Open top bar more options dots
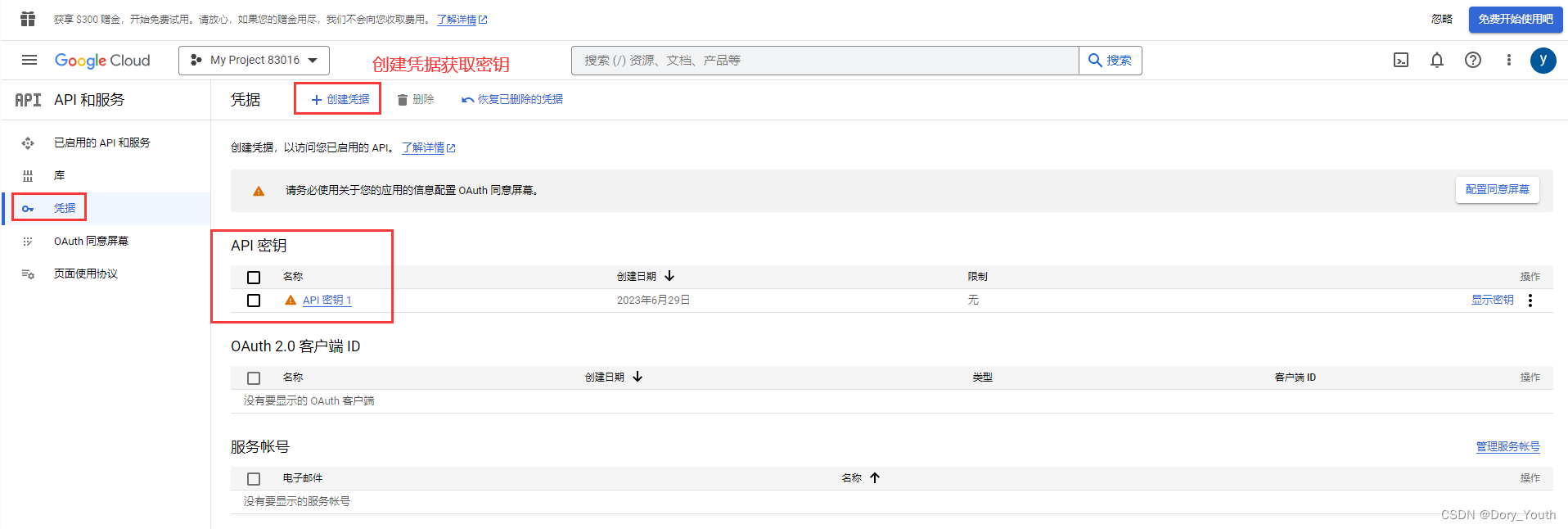The height and width of the screenshot is (529, 1568). 1509,60
